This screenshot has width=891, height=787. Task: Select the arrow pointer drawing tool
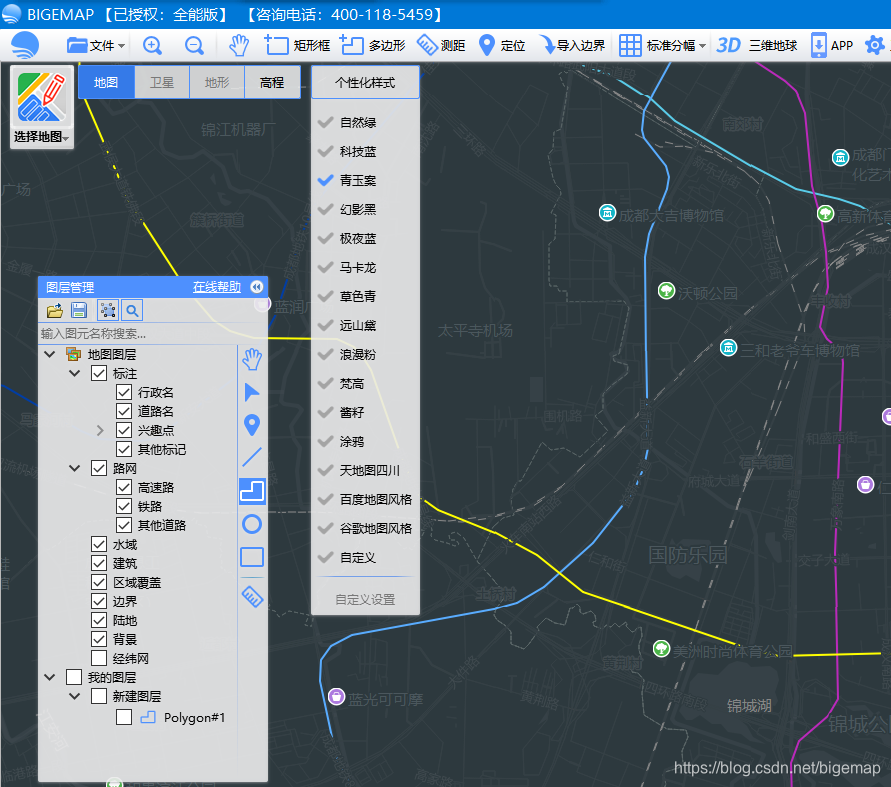(252, 392)
